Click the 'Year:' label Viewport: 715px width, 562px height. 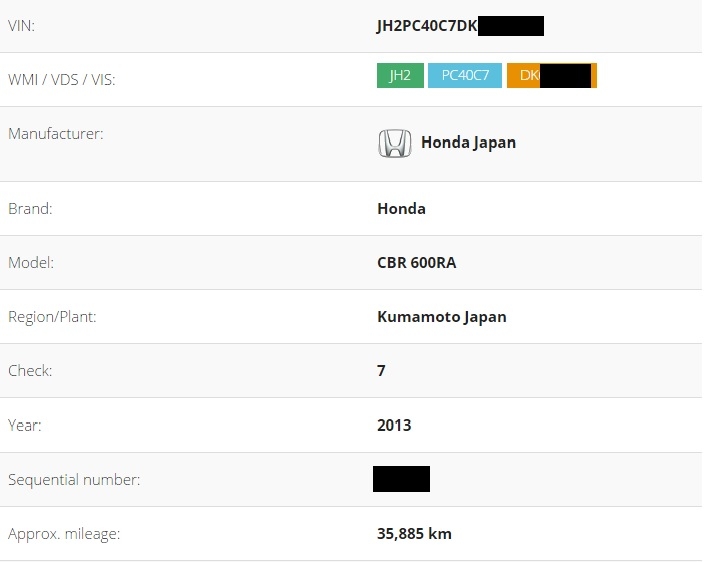25,425
